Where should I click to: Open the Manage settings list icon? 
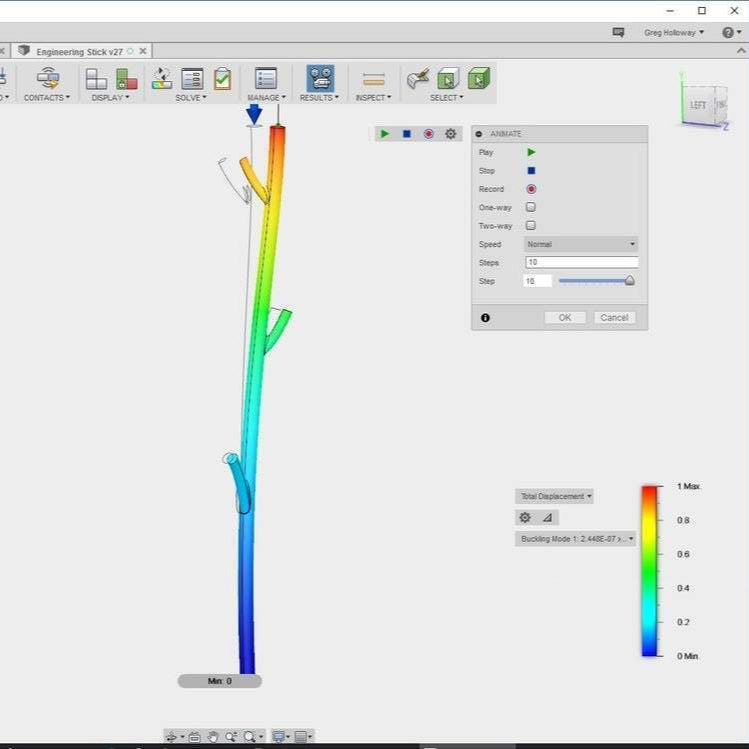[x=265, y=79]
